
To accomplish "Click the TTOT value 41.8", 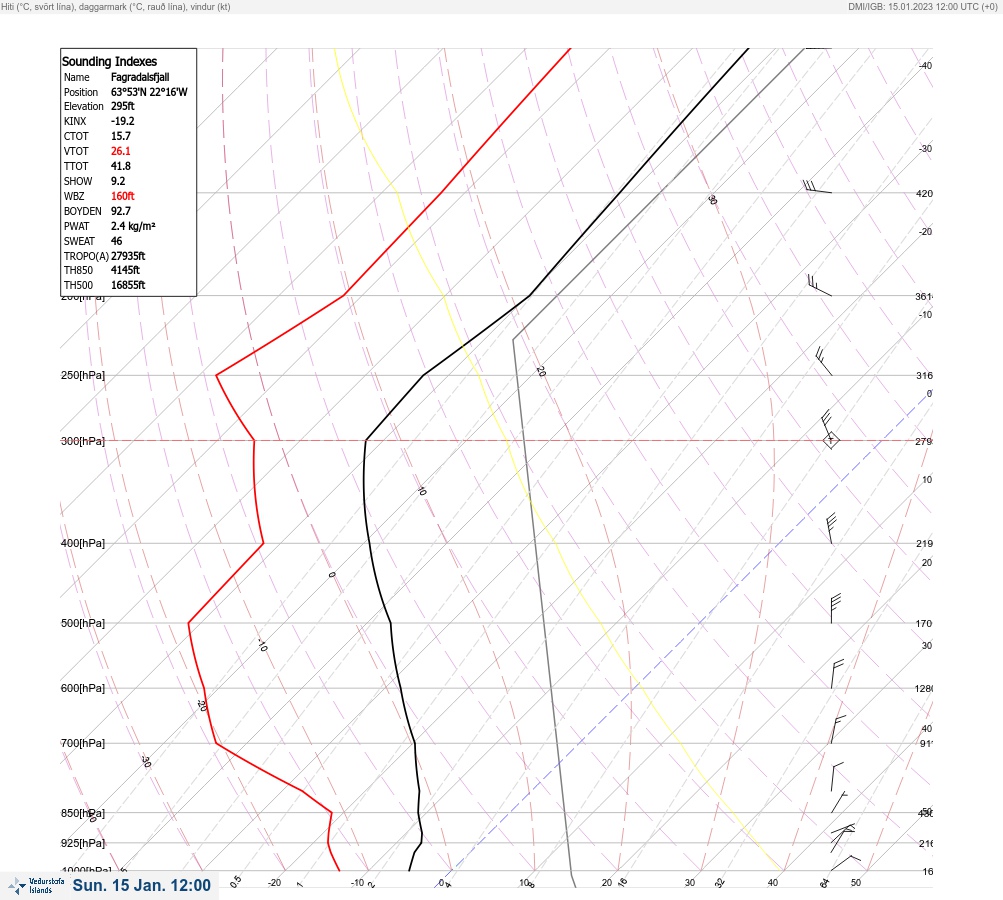I will [x=121, y=166].
